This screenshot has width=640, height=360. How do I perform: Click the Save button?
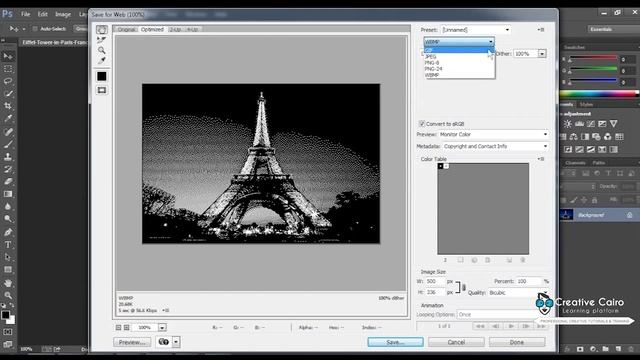[395, 342]
